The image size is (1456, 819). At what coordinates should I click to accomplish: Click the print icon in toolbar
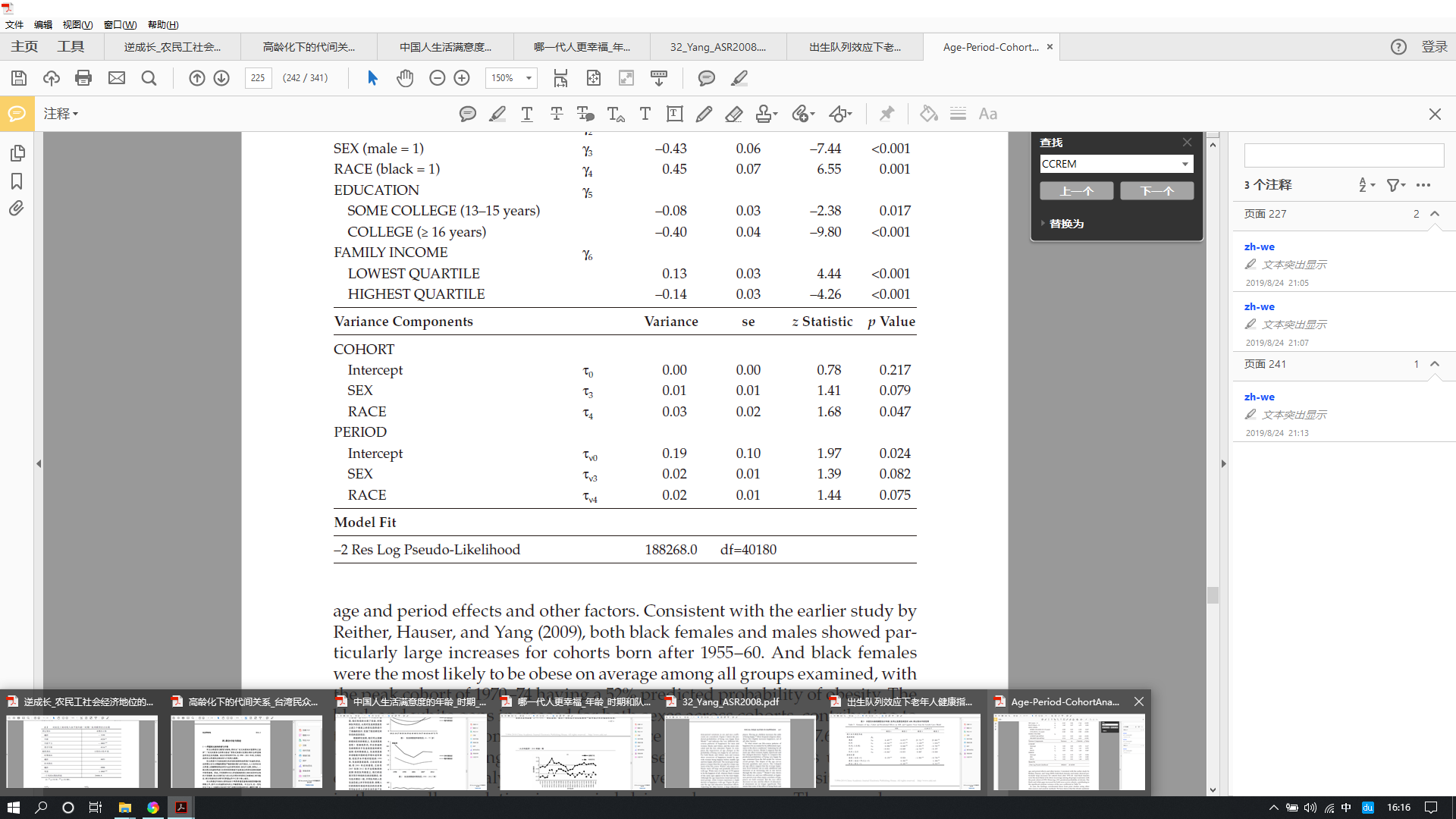pyautogui.click(x=83, y=78)
